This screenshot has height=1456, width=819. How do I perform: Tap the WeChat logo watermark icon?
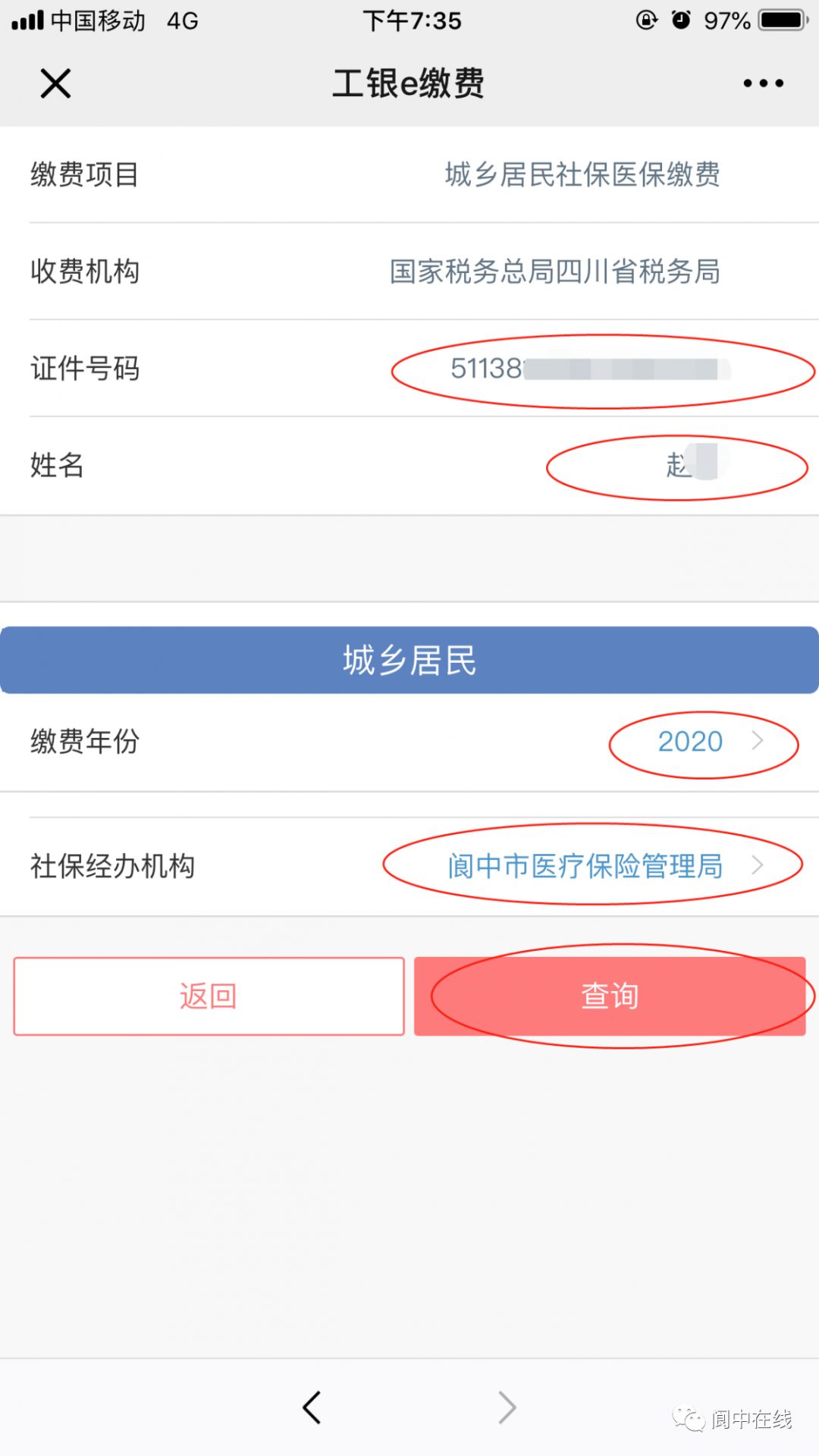tap(689, 1419)
